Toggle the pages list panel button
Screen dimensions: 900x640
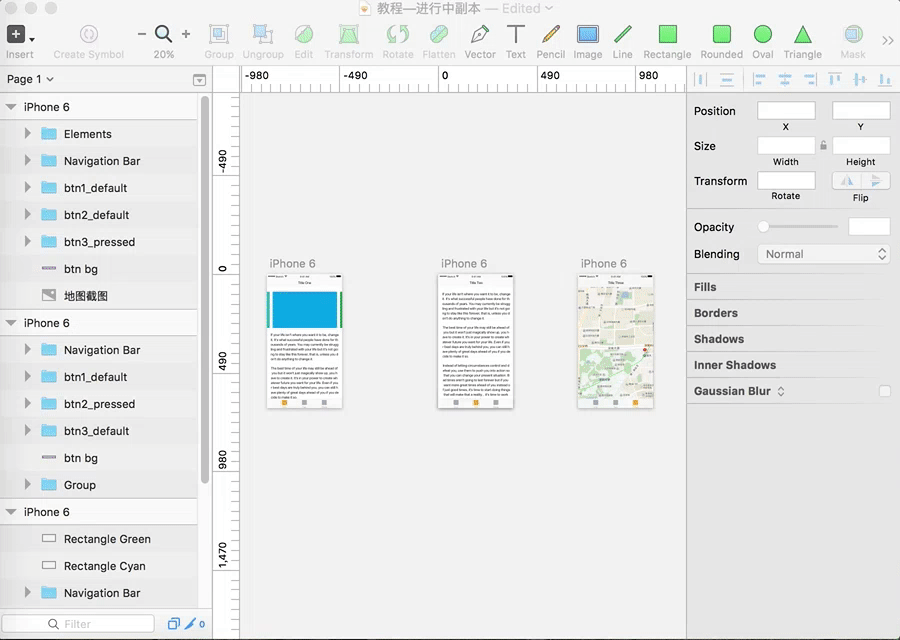[199, 80]
